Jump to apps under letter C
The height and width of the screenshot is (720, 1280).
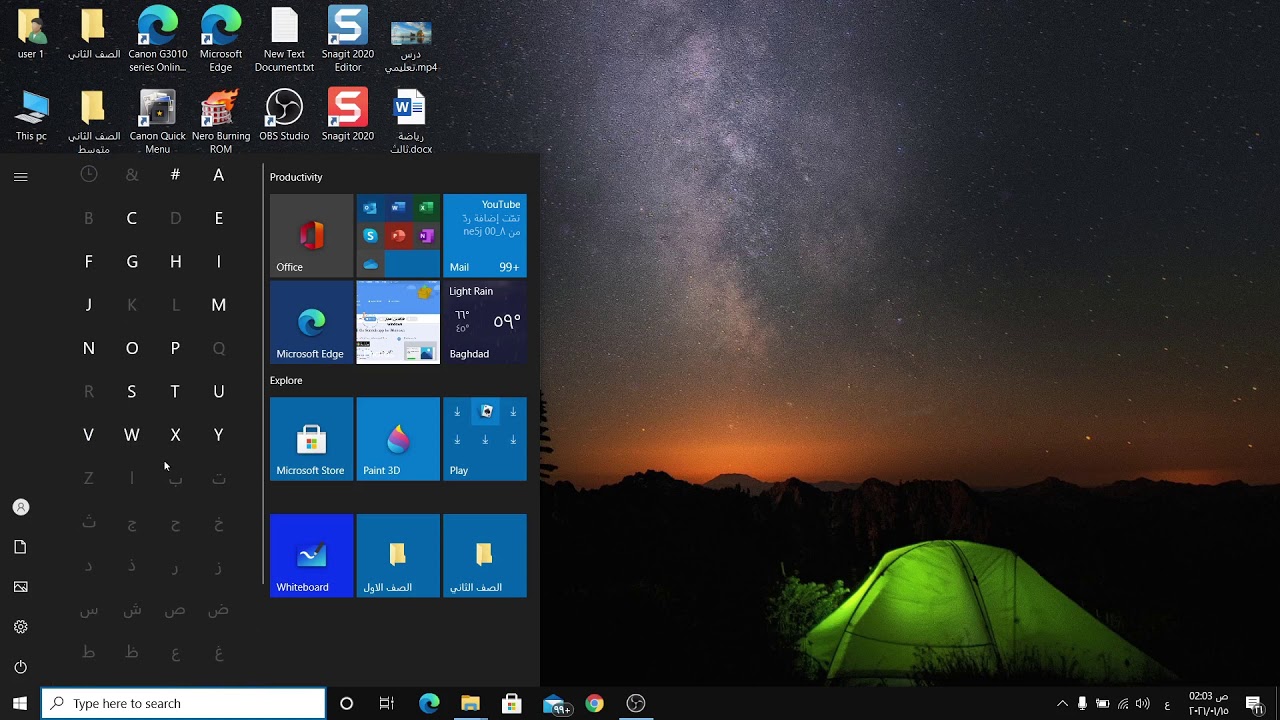pos(132,218)
